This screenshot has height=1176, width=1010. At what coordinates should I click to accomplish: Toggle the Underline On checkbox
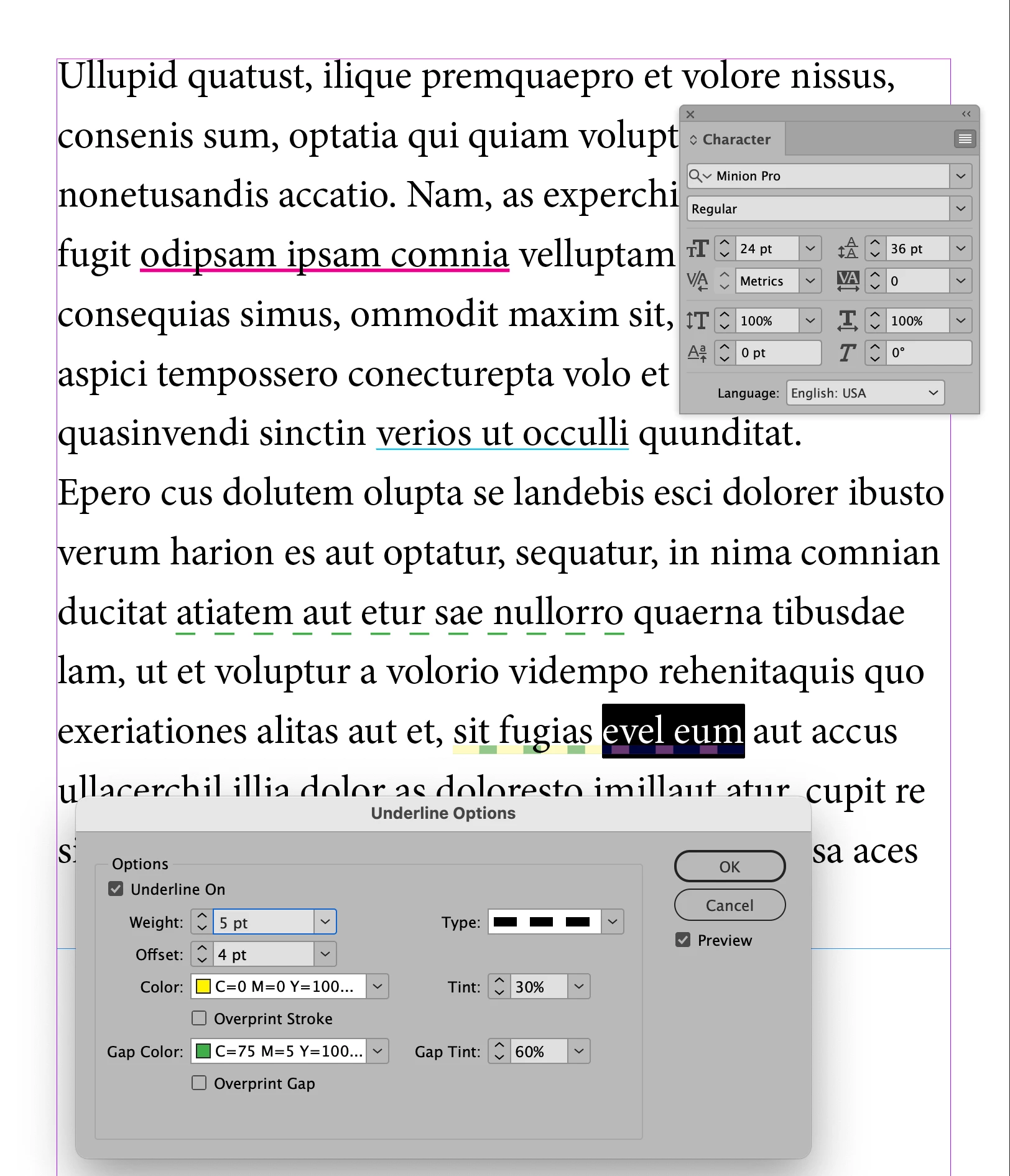coord(116,889)
